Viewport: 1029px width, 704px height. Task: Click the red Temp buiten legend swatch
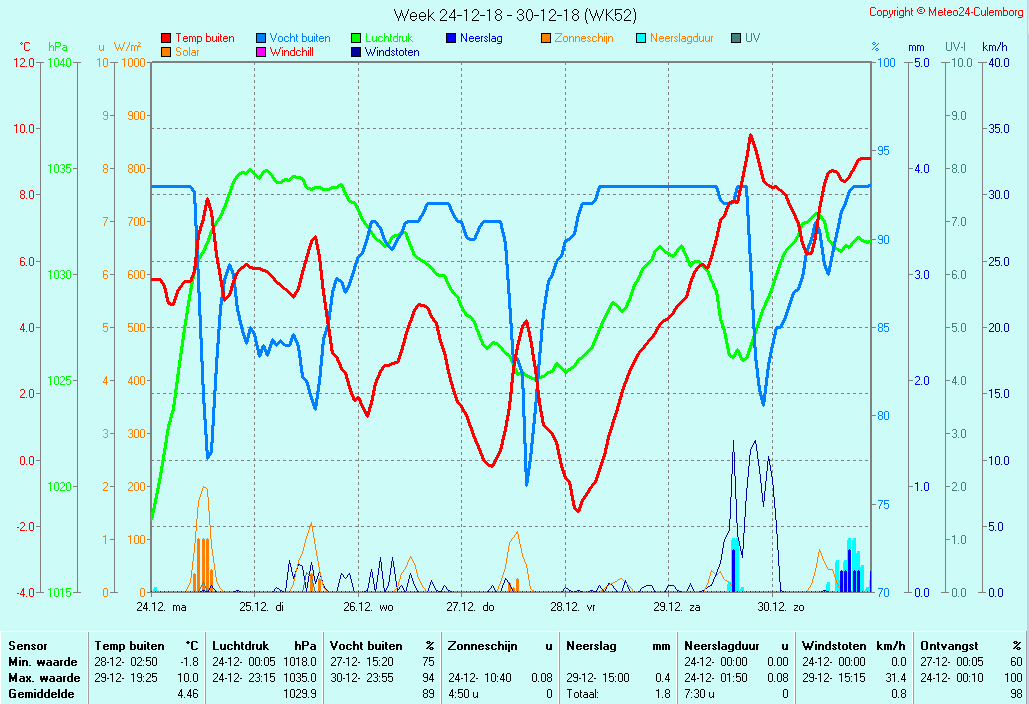pos(166,38)
